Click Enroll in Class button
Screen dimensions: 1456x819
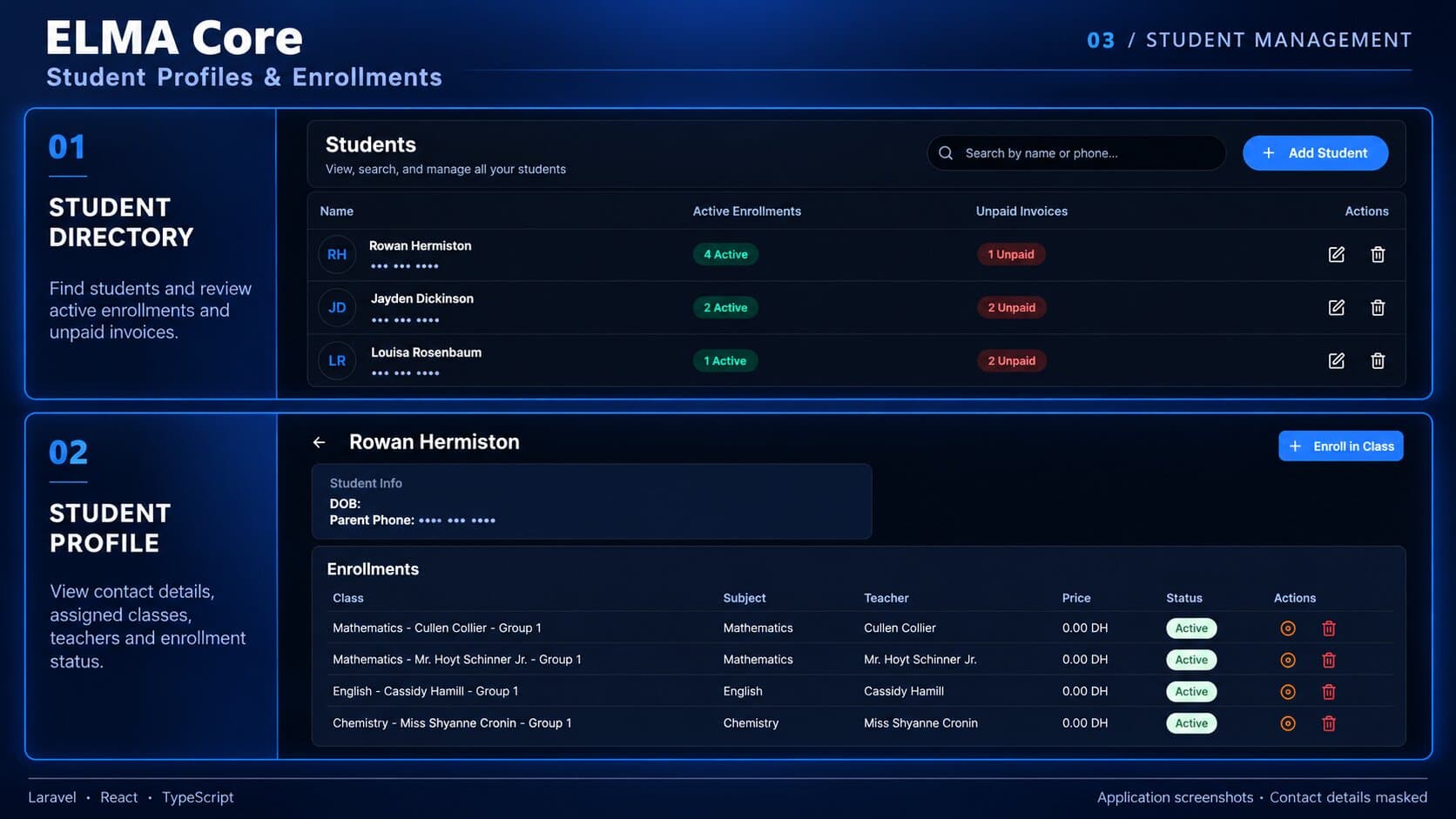click(x=1340, y=446)
